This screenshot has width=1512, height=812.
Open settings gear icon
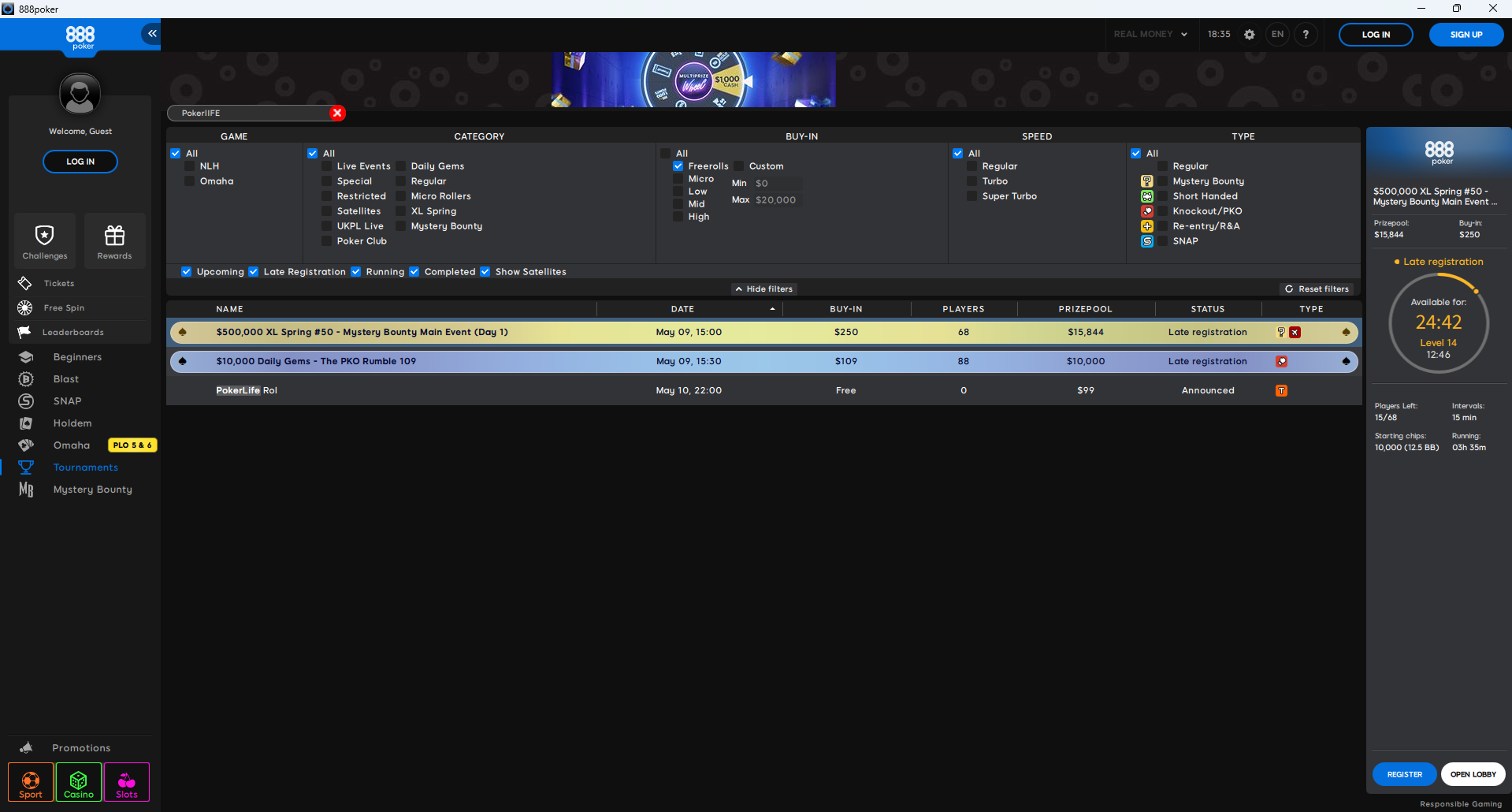[1249, 35]
